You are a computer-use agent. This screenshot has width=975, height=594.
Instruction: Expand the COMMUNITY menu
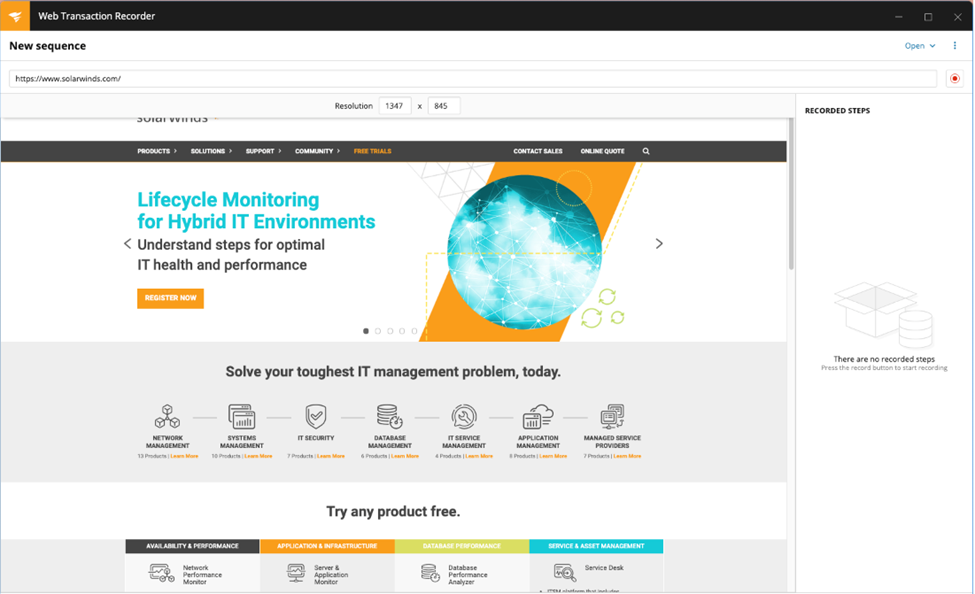[x=318, y=151]
